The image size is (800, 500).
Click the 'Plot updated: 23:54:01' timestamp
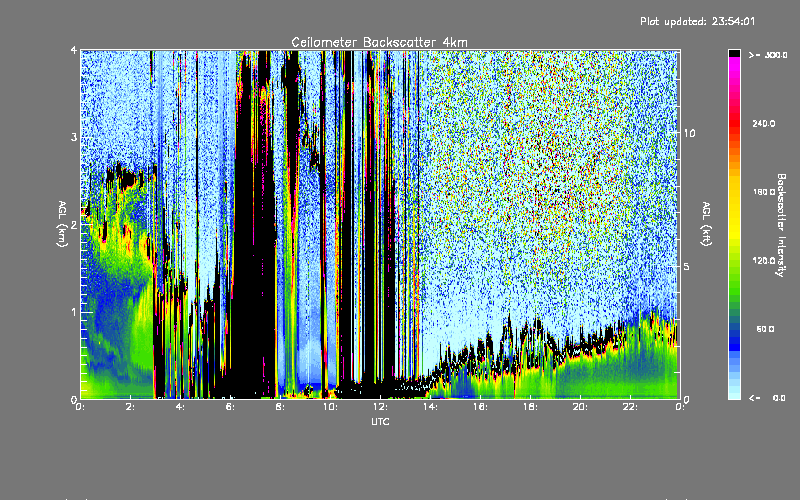click(x=697, y=21)
